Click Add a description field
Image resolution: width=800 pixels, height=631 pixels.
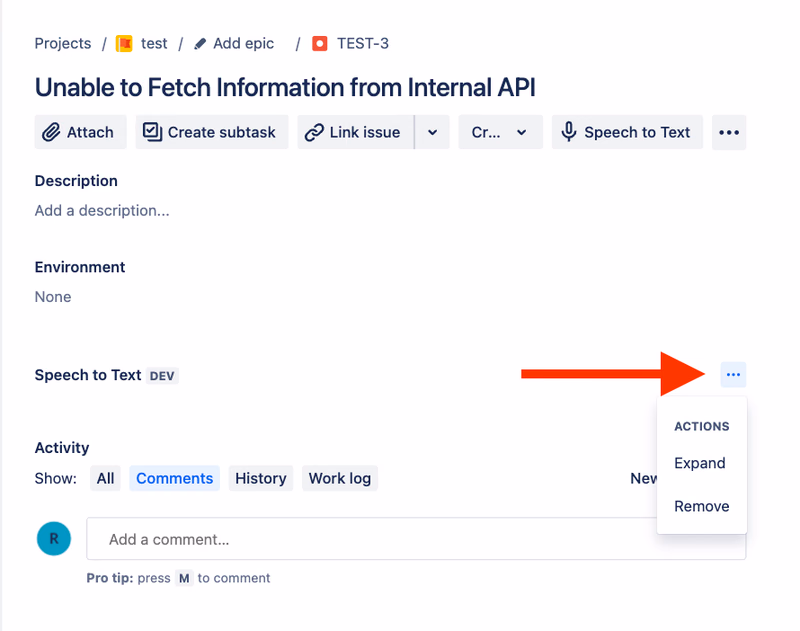tap(102, 210)
